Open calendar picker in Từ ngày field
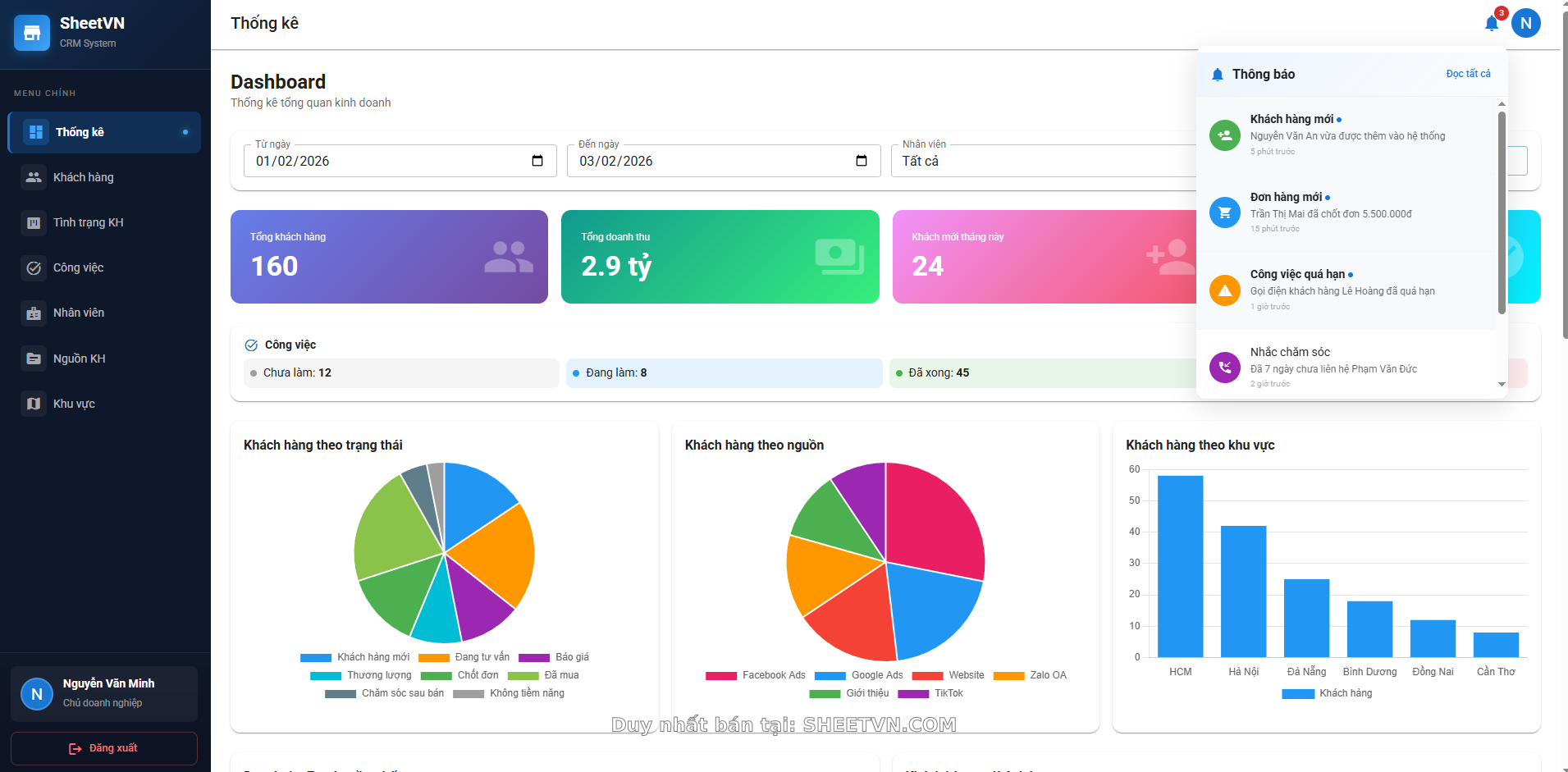This screenshot has width=1568, height=772. tap(537, 161)
